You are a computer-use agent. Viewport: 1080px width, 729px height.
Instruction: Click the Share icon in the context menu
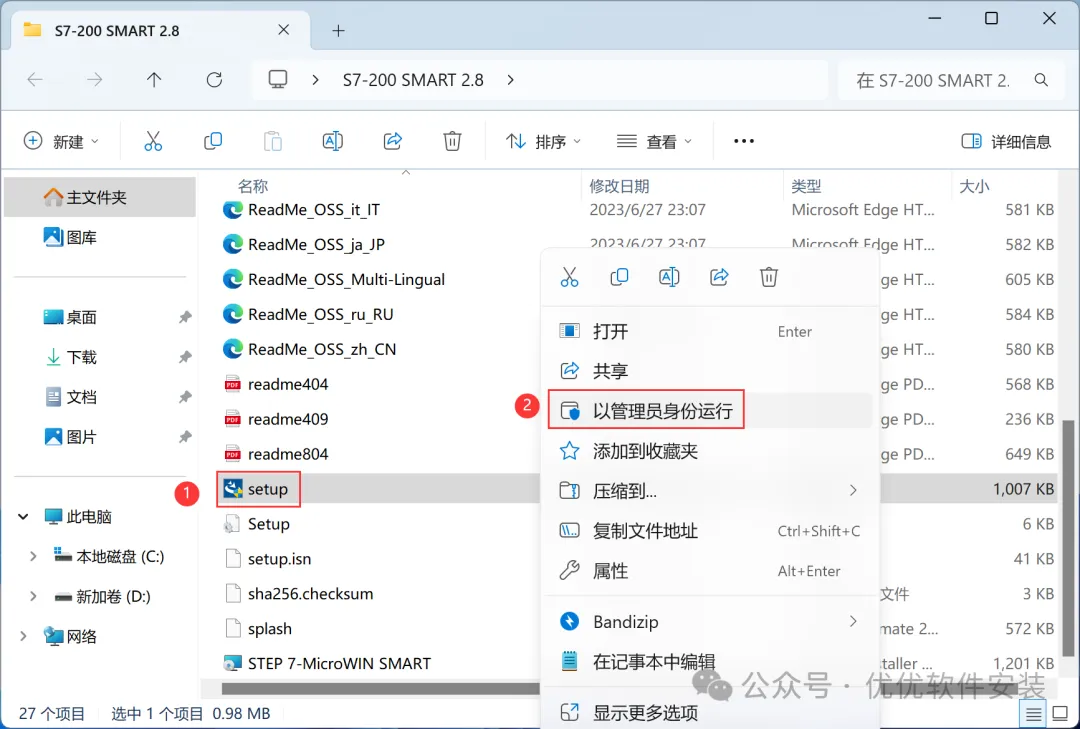(719, 277)
